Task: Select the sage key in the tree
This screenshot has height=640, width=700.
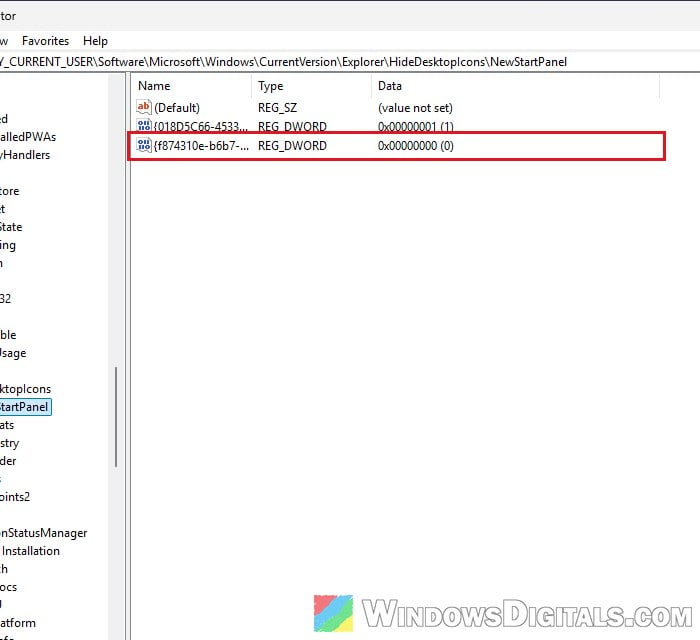Action: coord(13,353)
